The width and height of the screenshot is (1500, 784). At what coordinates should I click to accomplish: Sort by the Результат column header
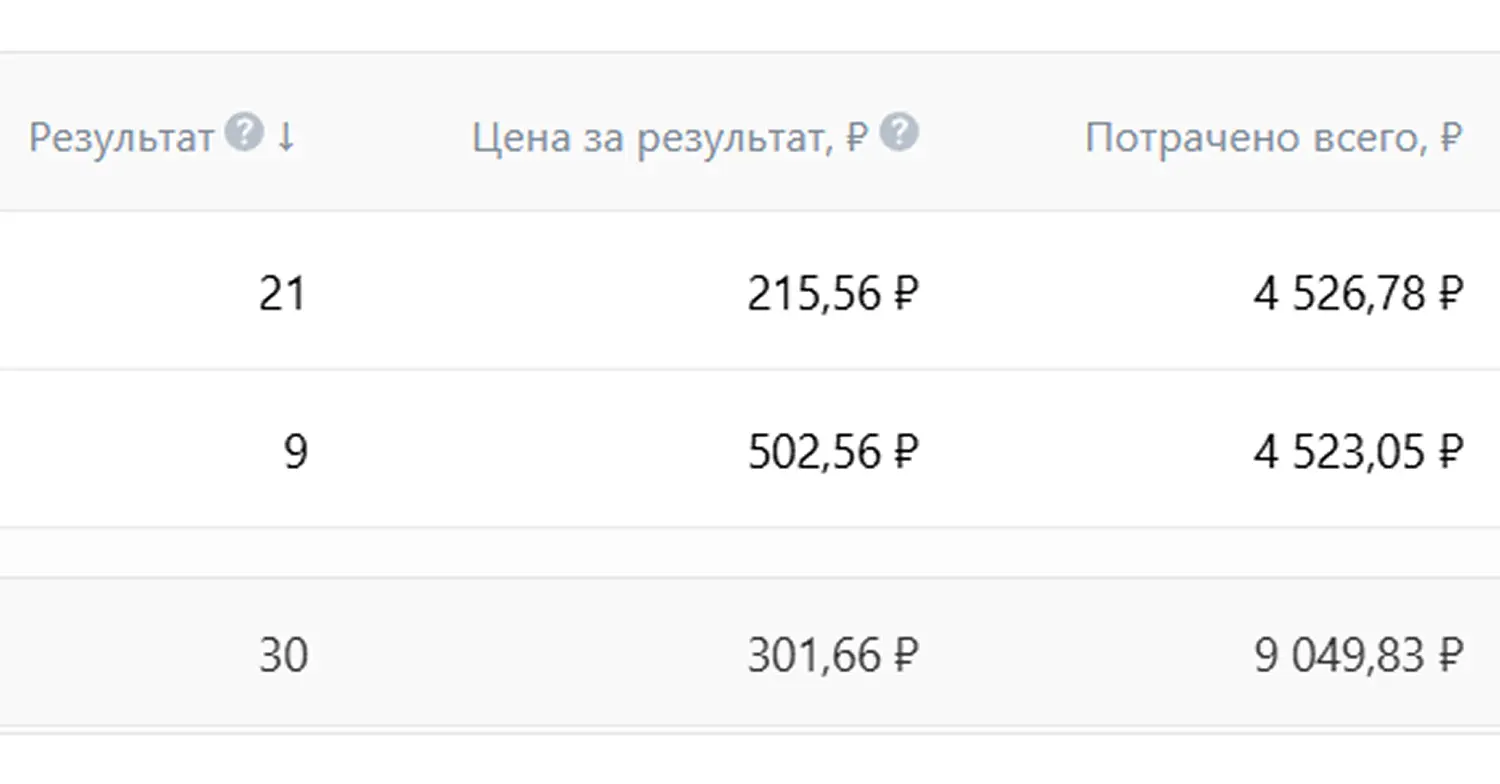pos(121,138)
